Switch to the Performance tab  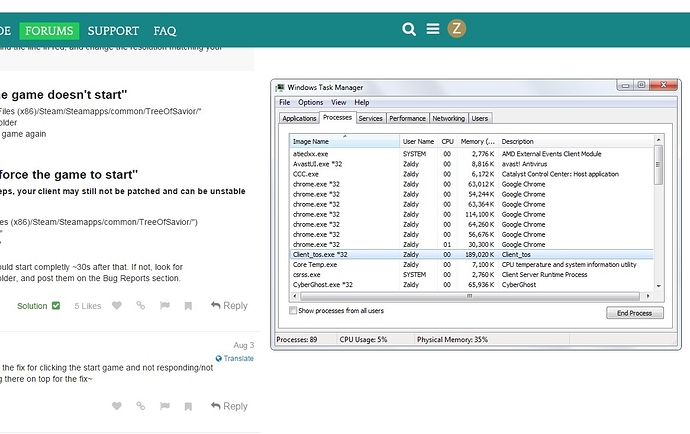[x=407, y=118]
